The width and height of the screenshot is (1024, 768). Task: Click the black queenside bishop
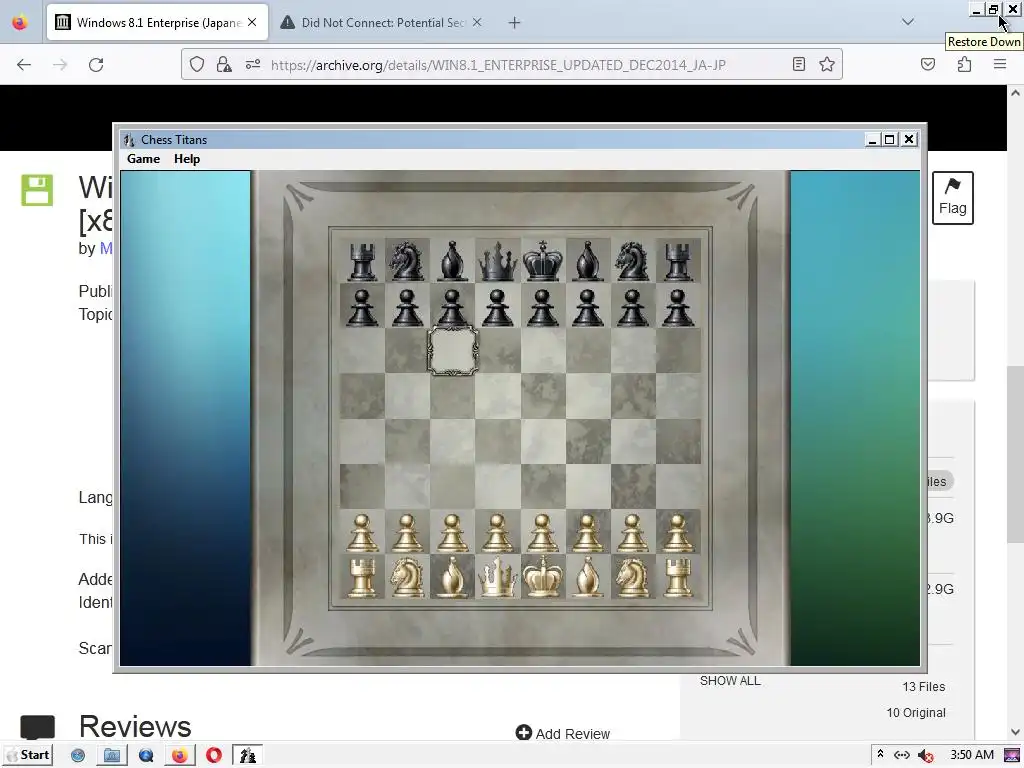tap(453, 261)
